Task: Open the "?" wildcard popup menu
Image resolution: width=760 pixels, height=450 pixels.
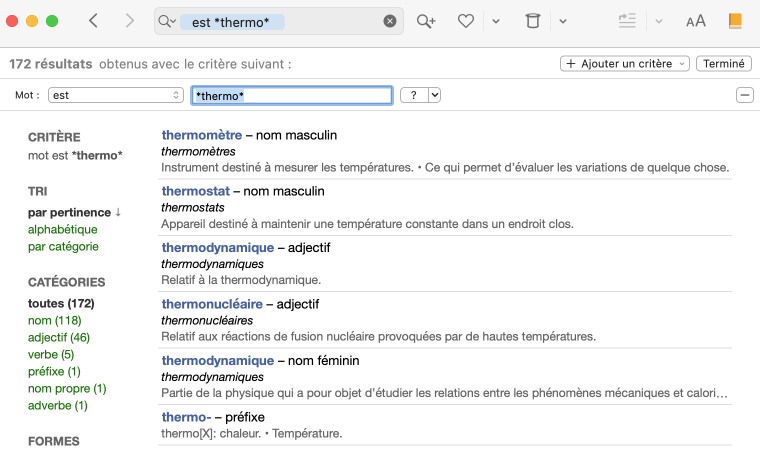Action: 420,95
